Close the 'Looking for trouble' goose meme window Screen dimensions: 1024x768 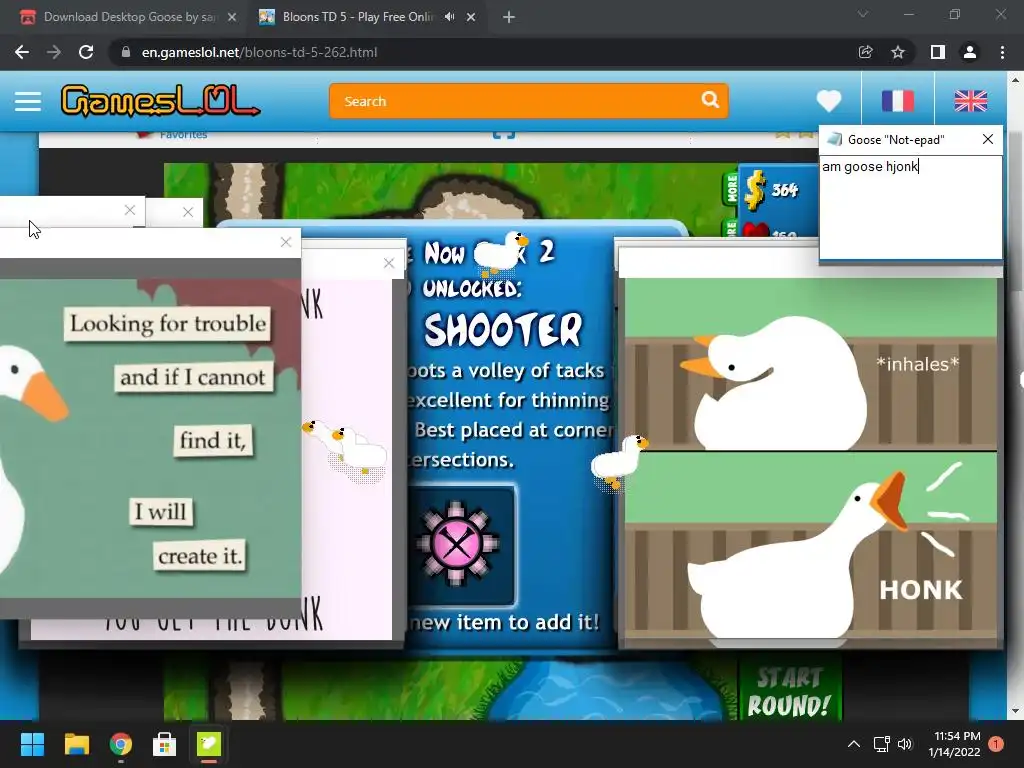click(285, 242)
